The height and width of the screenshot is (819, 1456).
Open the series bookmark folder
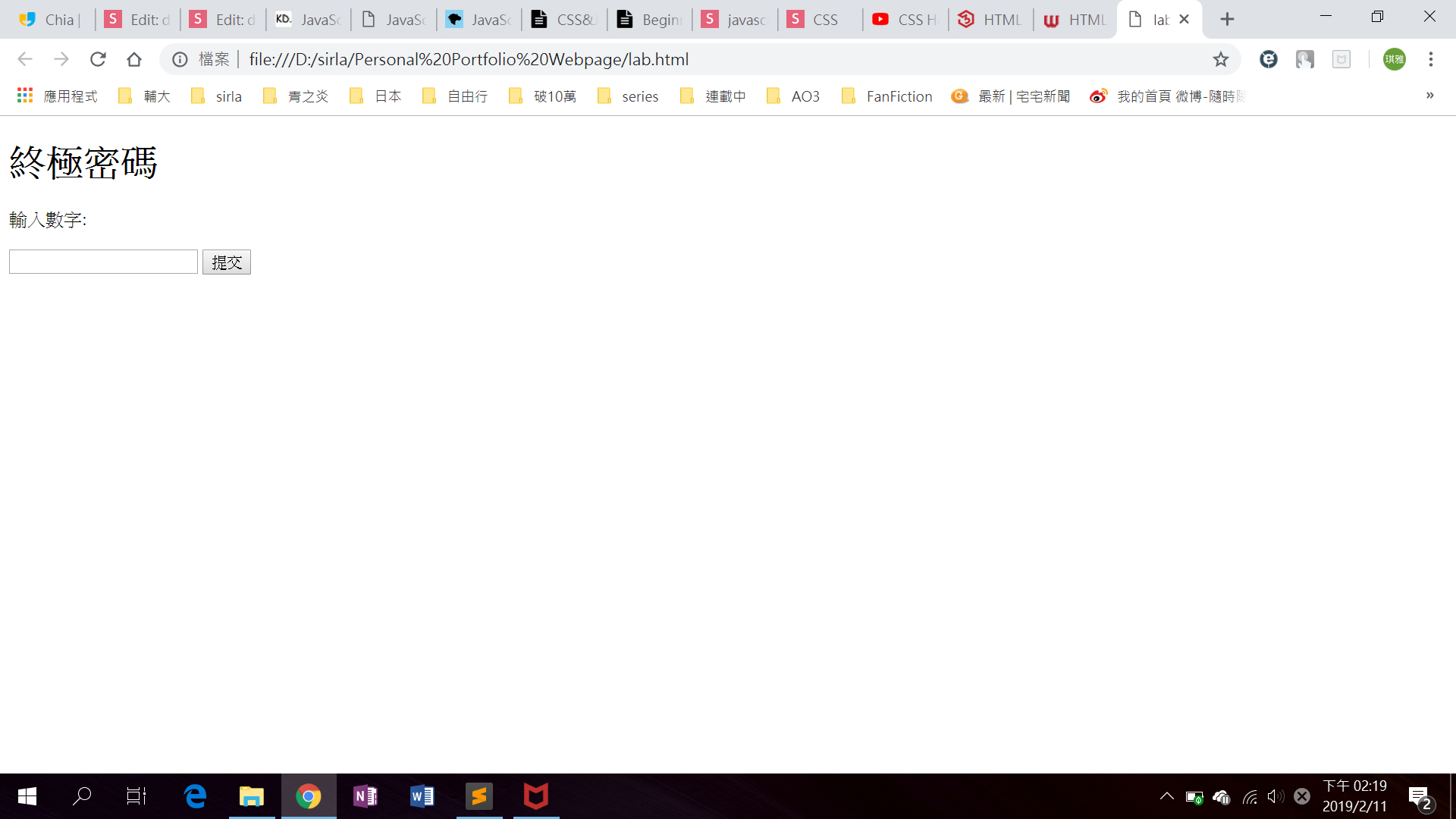click(628, 96)
